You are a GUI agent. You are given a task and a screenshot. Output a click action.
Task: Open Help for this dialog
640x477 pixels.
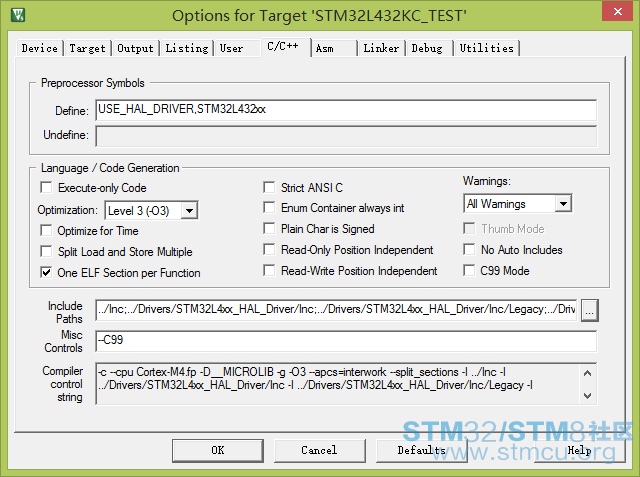580,450
